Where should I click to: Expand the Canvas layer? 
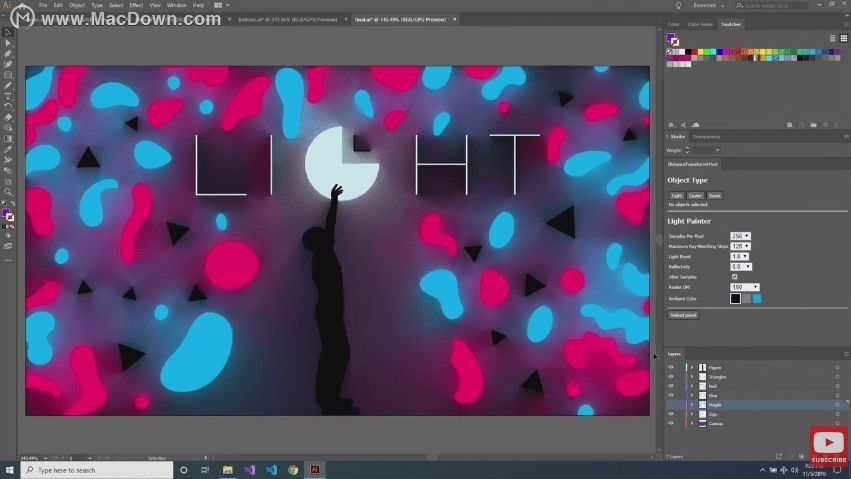tap(692, 424)
